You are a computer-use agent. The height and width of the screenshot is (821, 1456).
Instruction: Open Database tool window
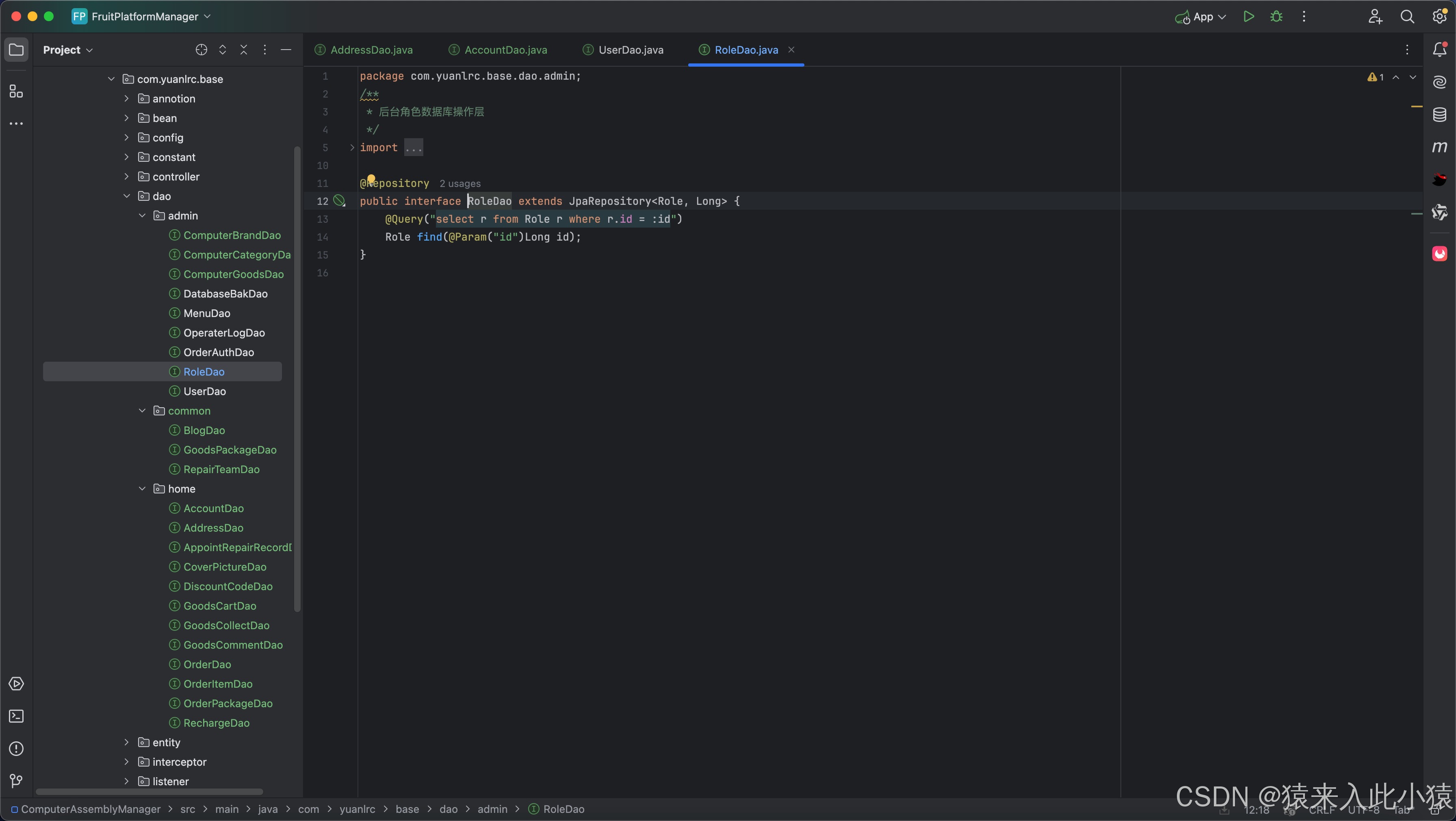pyautogui.click(x=1440, y=115)
